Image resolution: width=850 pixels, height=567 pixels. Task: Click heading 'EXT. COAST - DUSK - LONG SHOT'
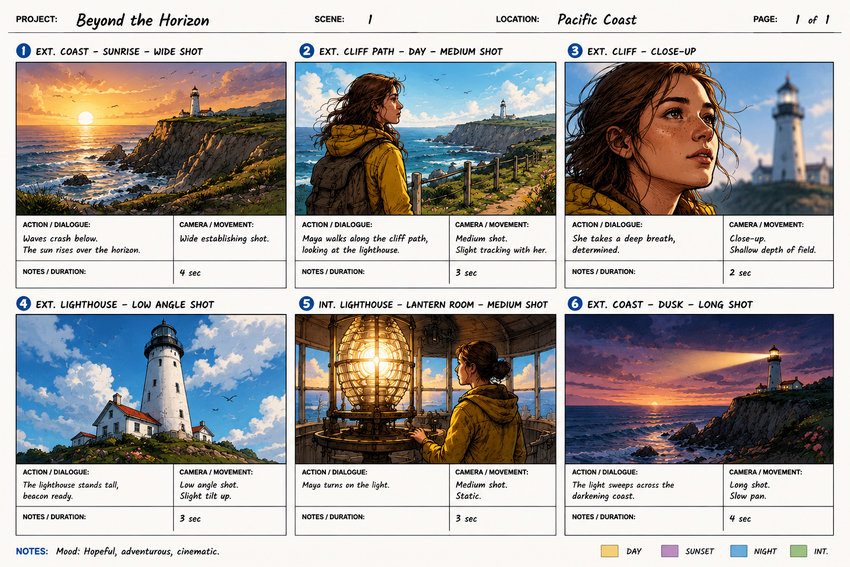670,305
